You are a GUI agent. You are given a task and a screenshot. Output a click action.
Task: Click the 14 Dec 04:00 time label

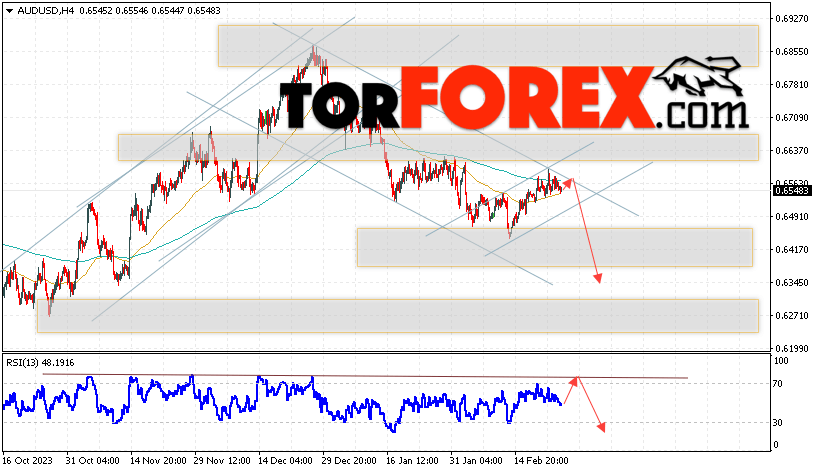point(285,461)
